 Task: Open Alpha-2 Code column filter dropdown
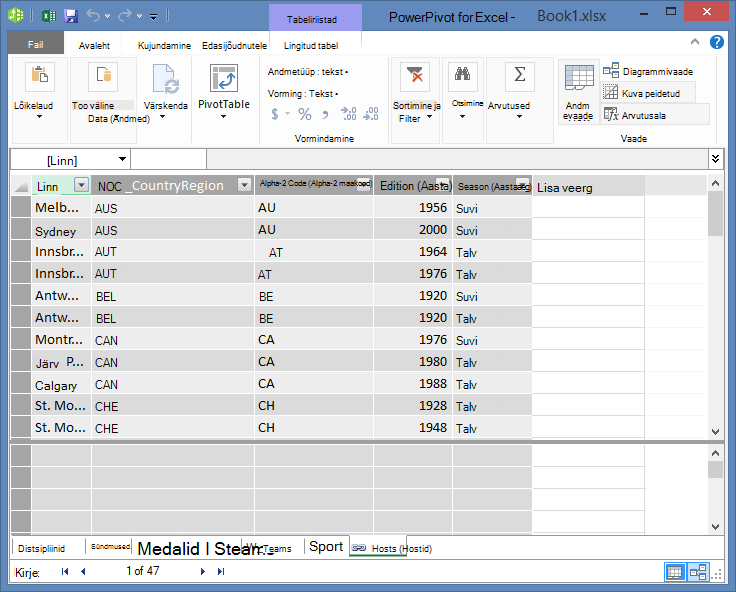coord(364,184)
